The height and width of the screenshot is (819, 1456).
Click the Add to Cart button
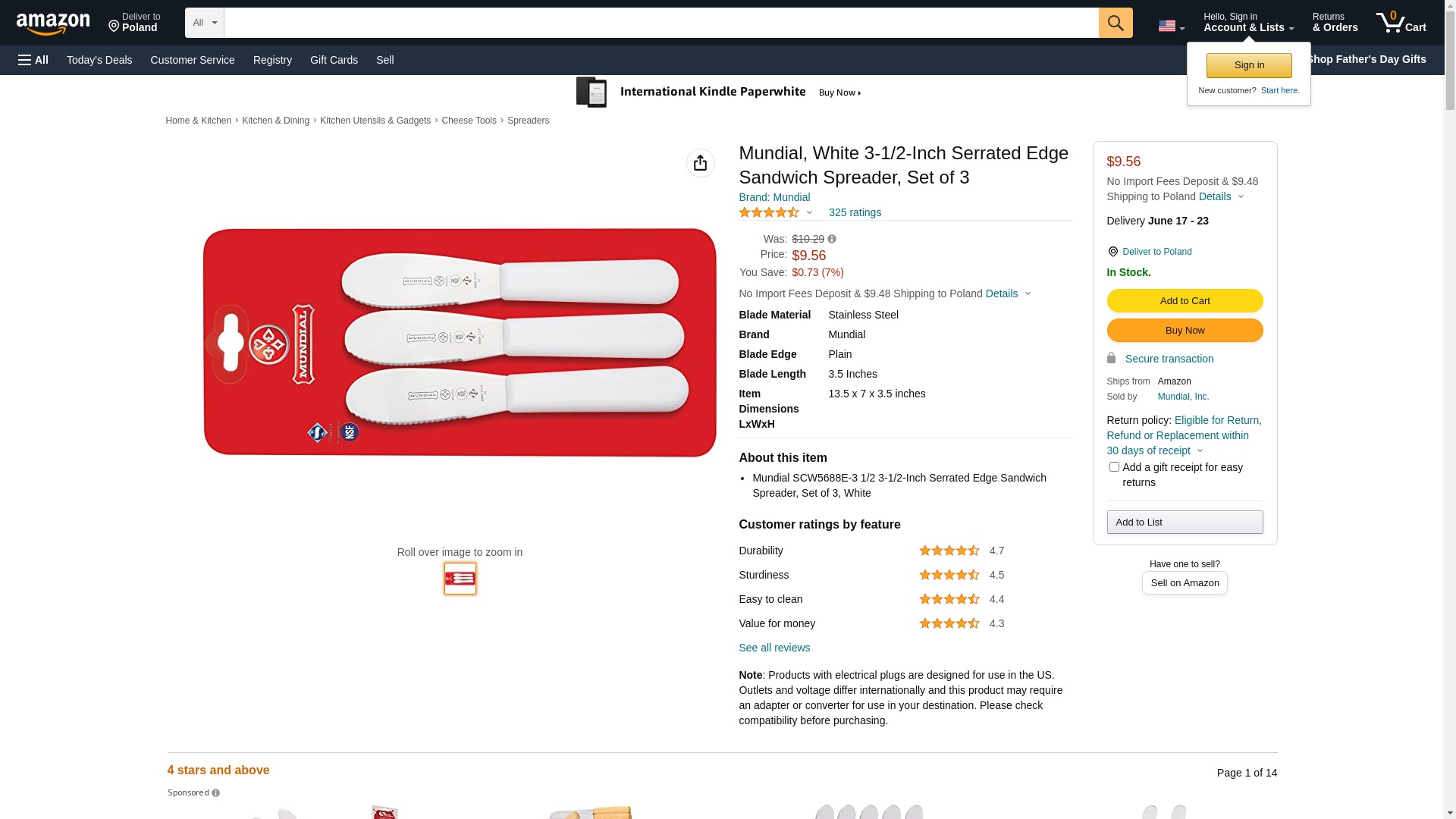tap(1185, 301)
